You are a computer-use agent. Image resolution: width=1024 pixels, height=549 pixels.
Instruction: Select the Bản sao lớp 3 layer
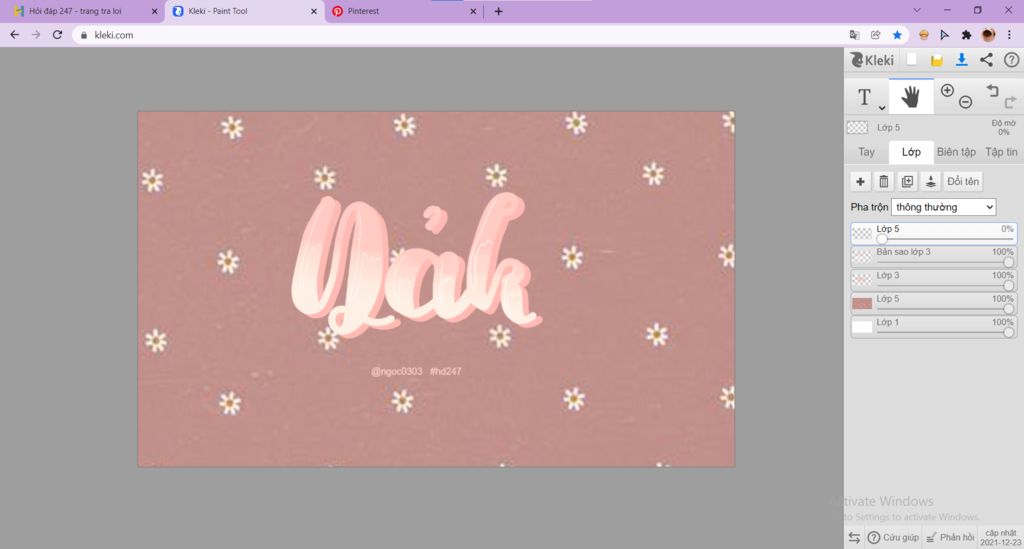coord(934,257)
